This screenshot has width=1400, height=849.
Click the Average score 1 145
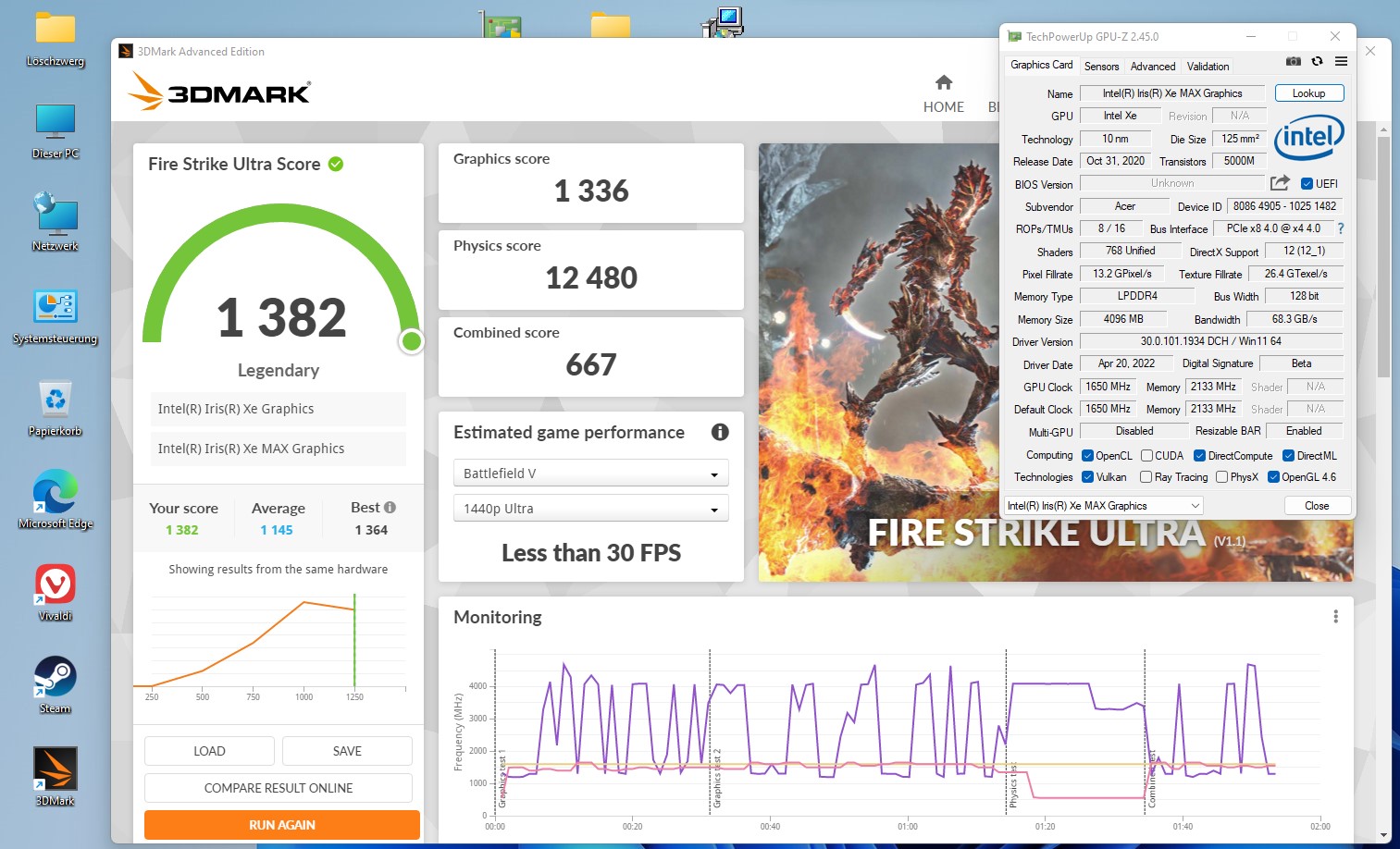[277, 530]
